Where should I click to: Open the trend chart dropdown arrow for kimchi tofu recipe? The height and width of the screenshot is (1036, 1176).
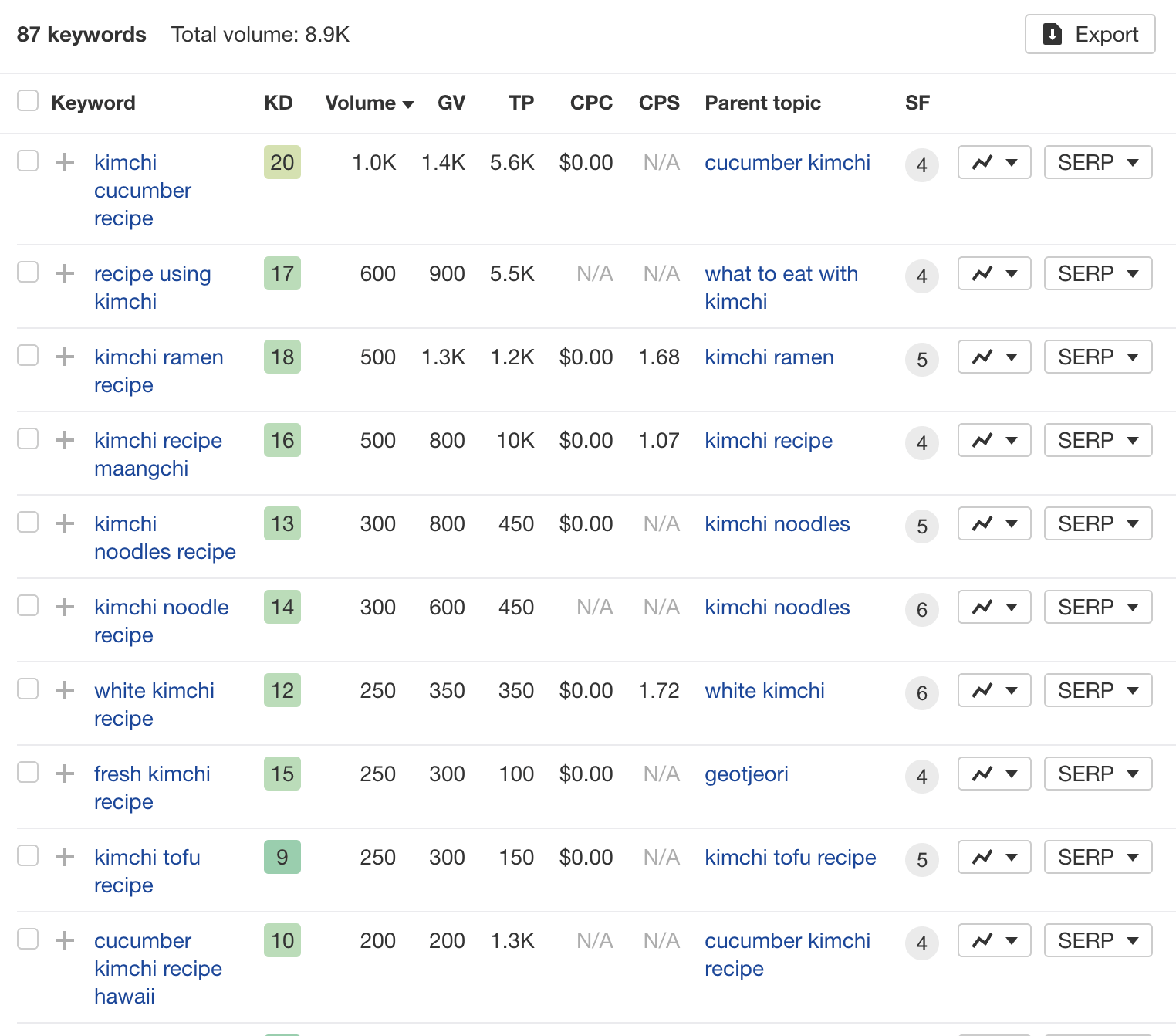[1012, 857]
